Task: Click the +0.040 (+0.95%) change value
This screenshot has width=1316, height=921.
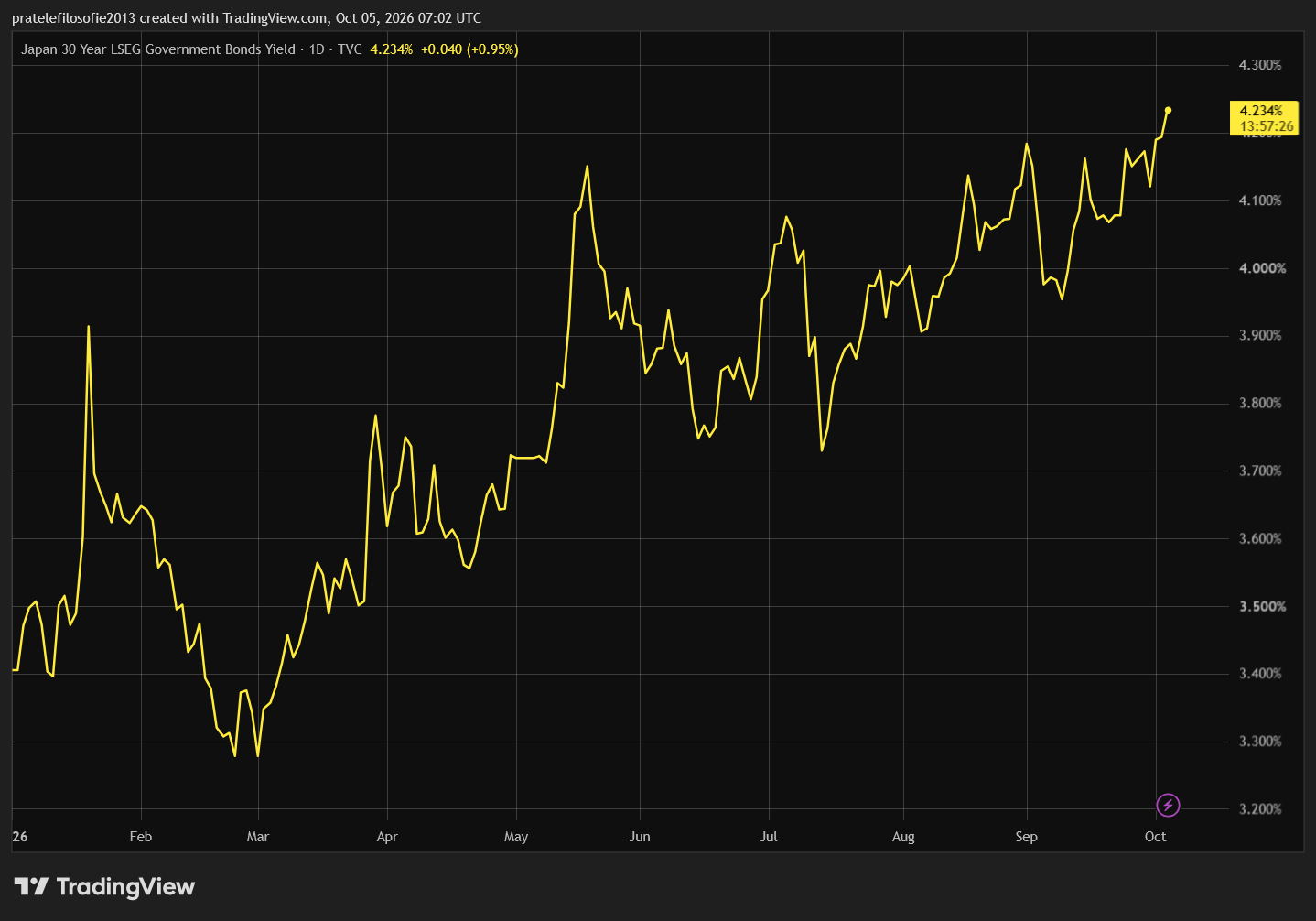Action: 469,49
